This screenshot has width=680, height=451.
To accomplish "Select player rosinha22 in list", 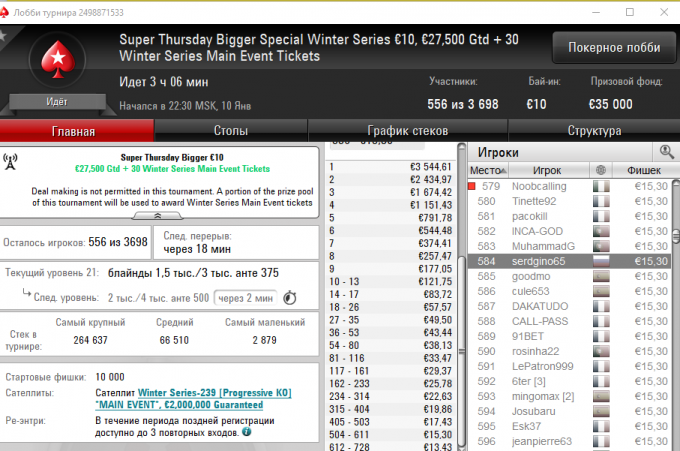I will pyautogui.click(x=569, y=351).
